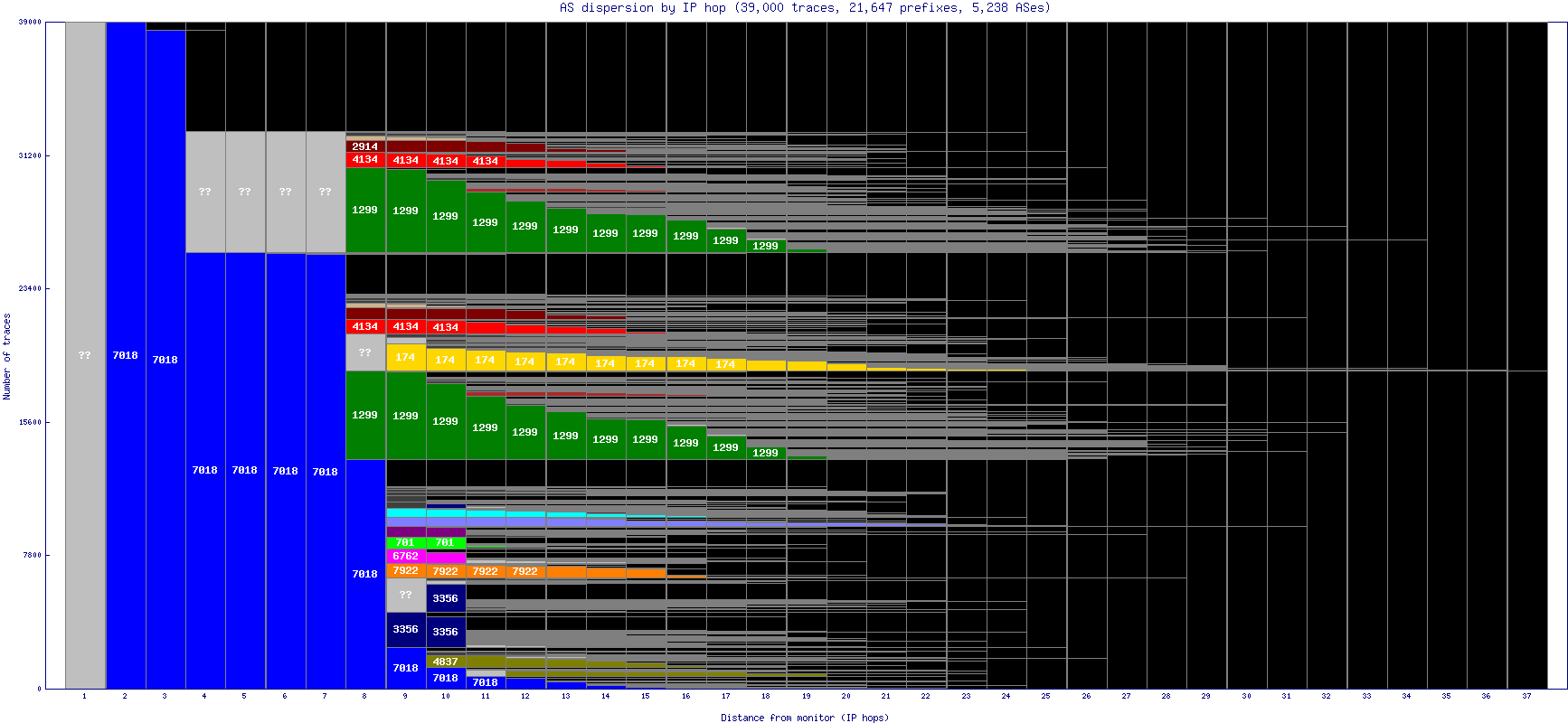
Task: Click the 'Number of traces' y-axis title
Action: [7, 356]
